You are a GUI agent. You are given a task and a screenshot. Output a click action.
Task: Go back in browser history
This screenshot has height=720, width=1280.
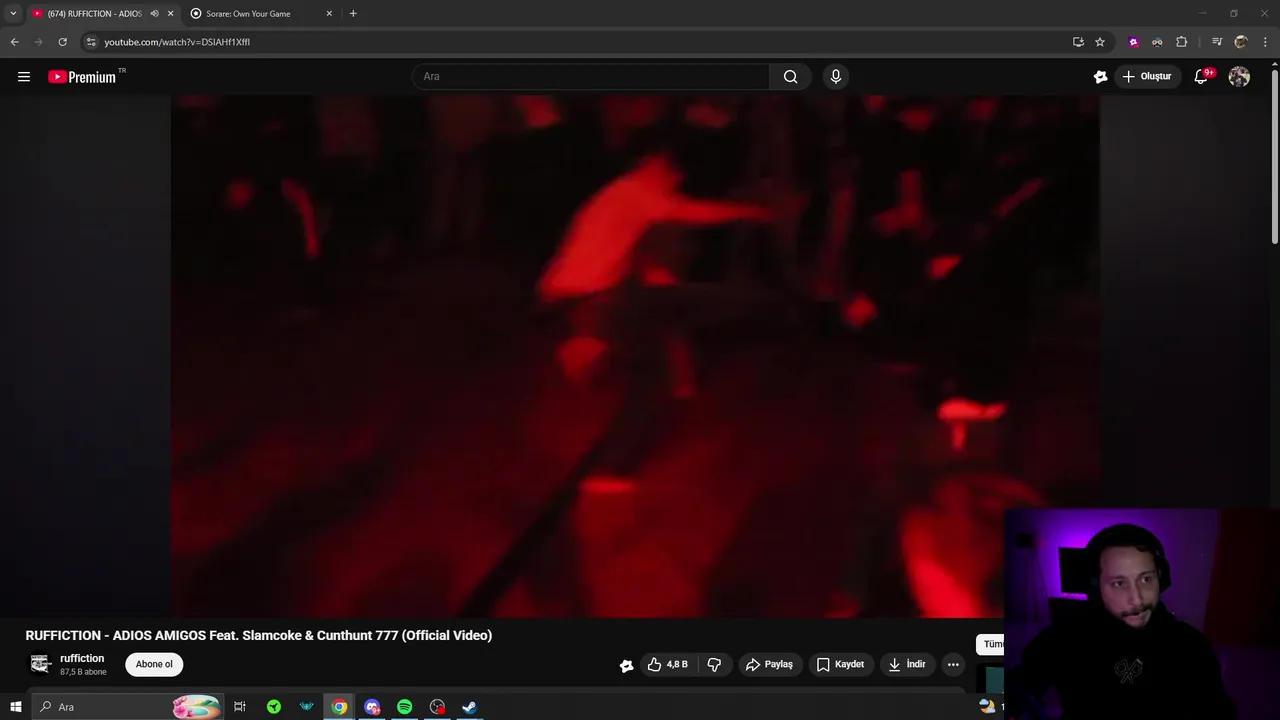pos(14,42)
